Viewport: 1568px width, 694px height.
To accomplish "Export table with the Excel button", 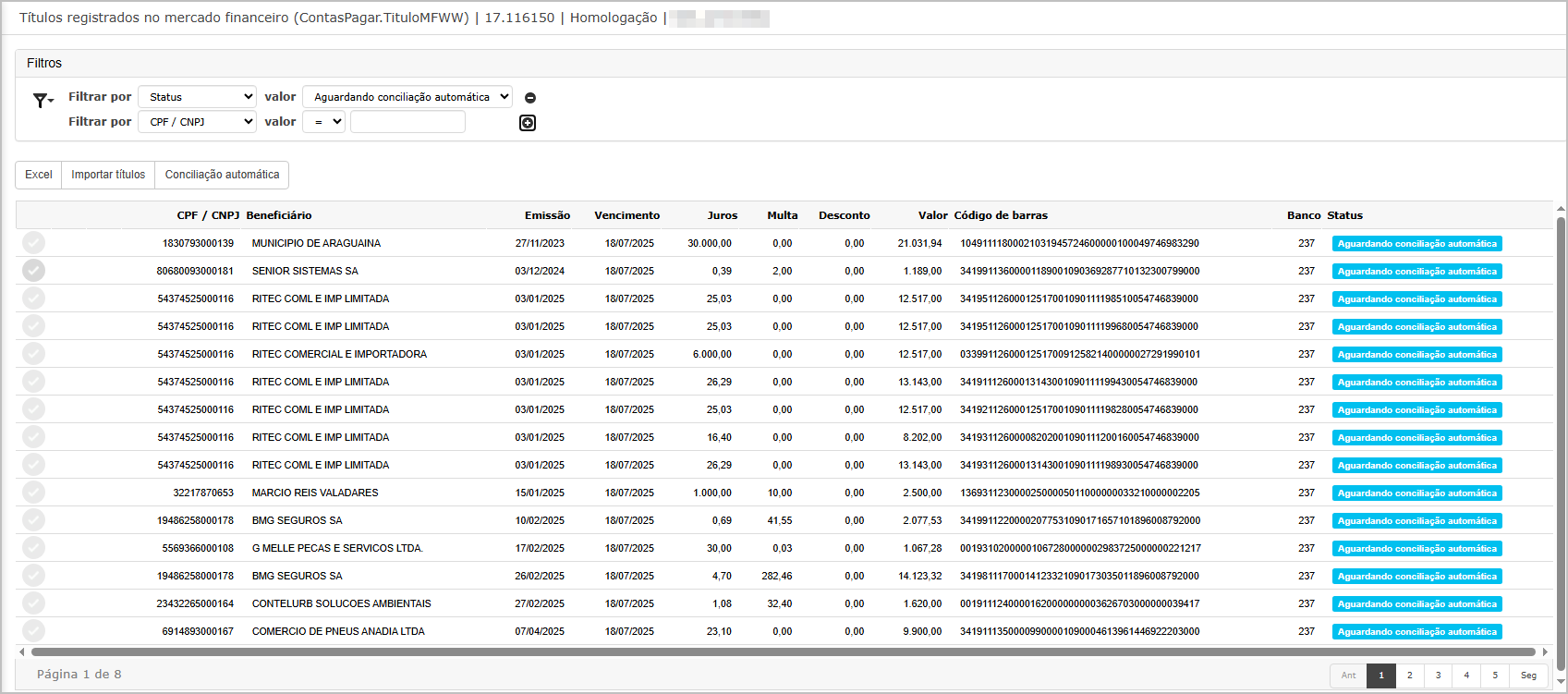I will (39, 175).
